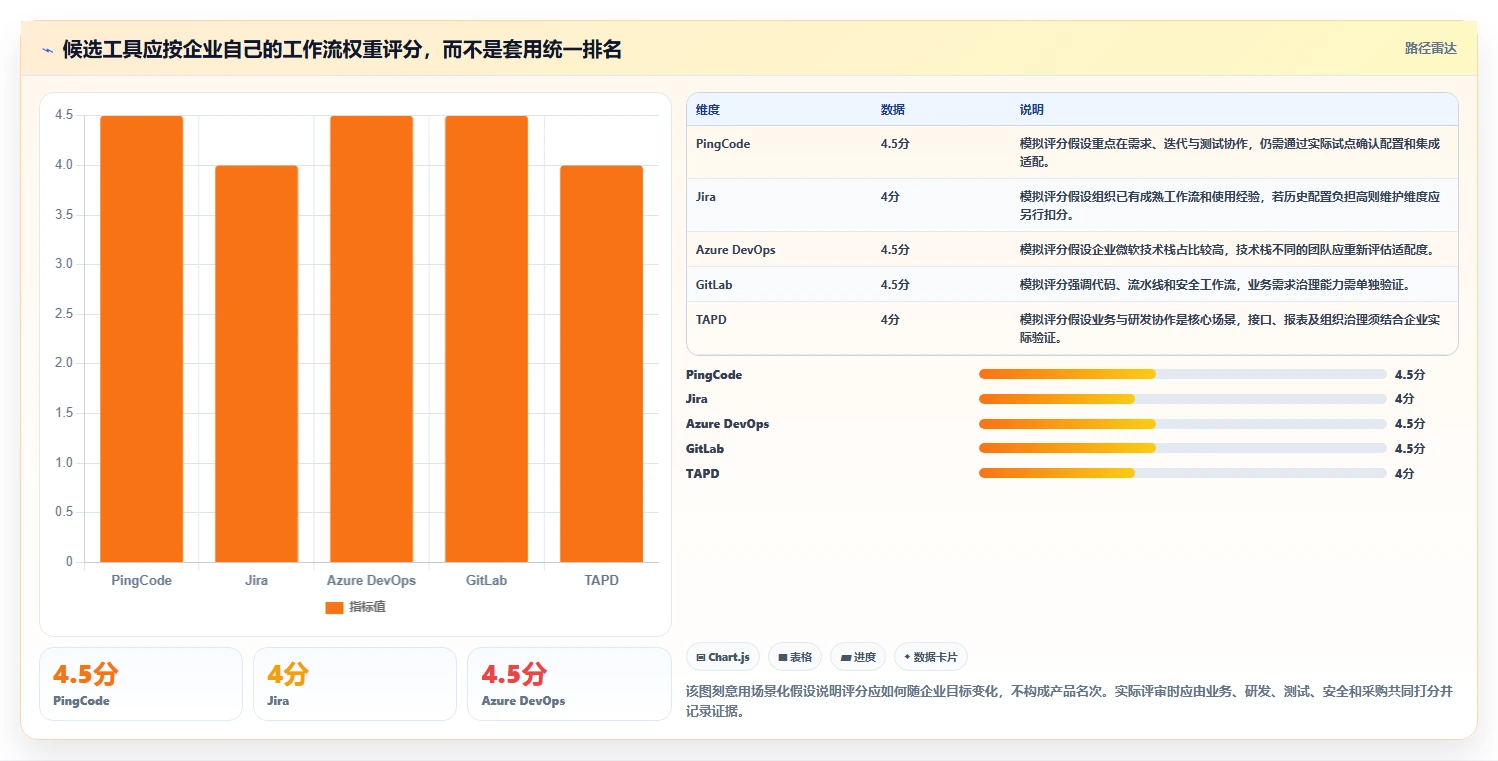Click the orange legend swatch for 指标值
This screenshot has width=1498, height=761.
[335, 608]
